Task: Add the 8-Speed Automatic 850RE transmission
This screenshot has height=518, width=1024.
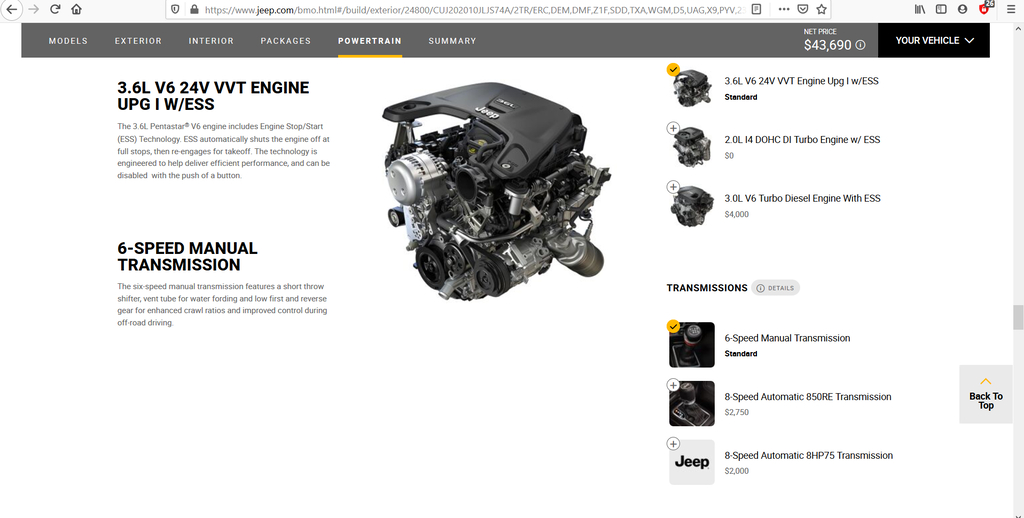Action: pos(673,385)
